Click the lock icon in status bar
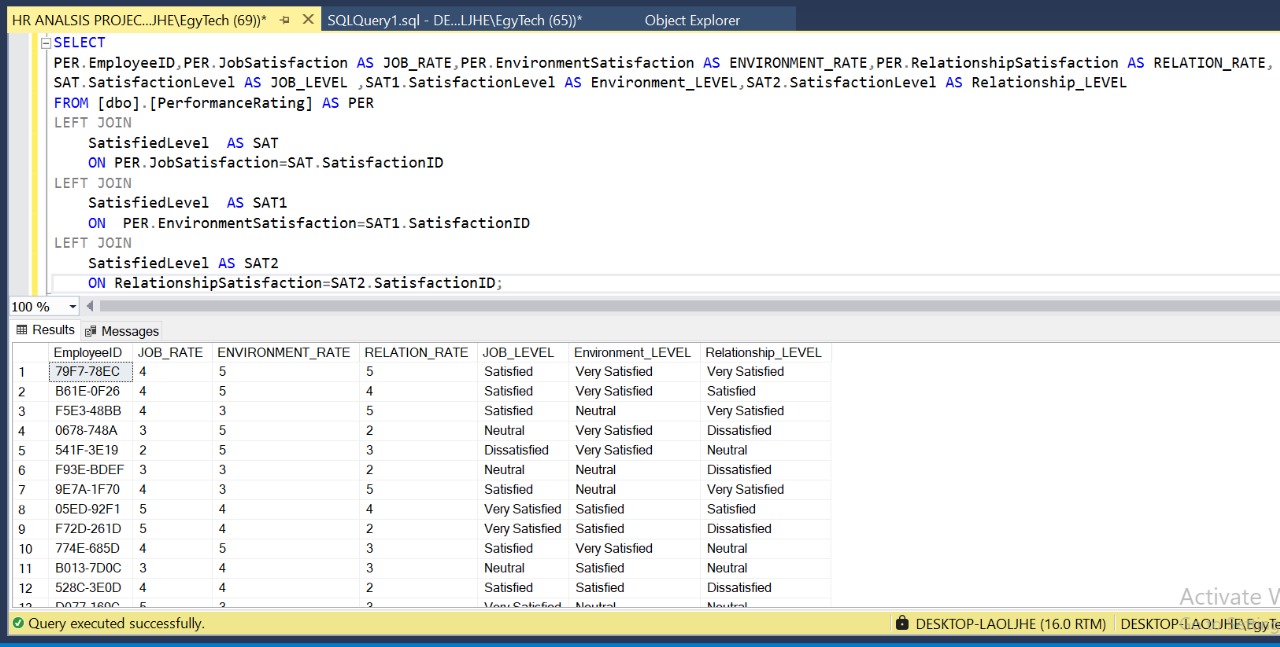Viewport: 1280px width, 647px height. (x=903, y=623)
